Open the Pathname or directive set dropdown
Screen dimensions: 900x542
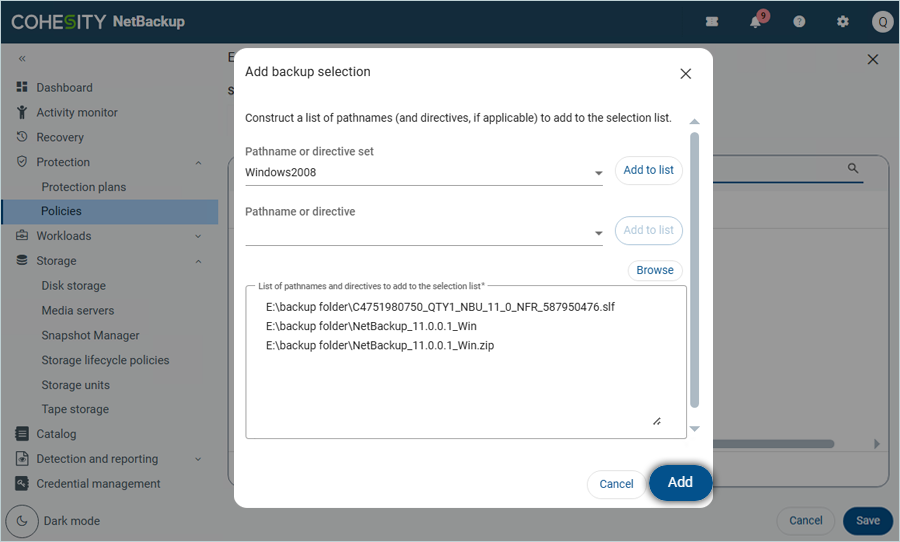598,173
